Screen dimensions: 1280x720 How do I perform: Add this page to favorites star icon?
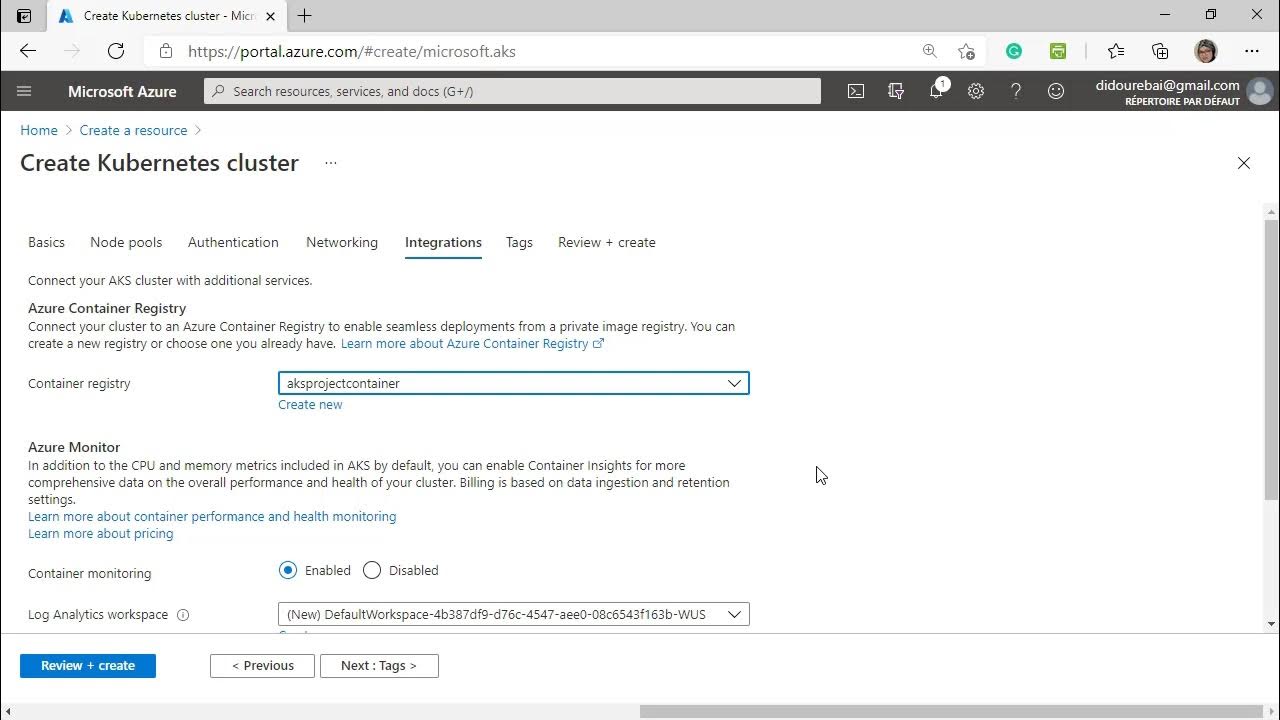coord(966,51)
